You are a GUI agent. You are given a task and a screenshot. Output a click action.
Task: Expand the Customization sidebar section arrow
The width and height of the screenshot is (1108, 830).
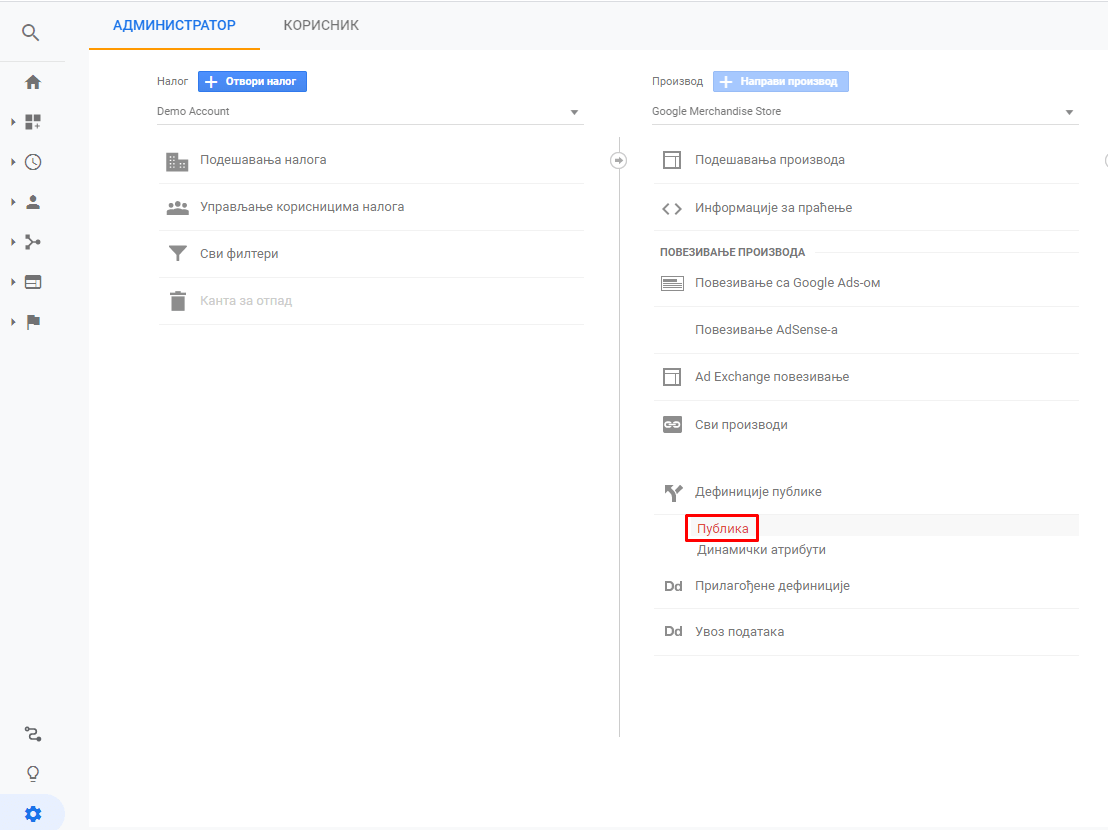pos(13,122)
